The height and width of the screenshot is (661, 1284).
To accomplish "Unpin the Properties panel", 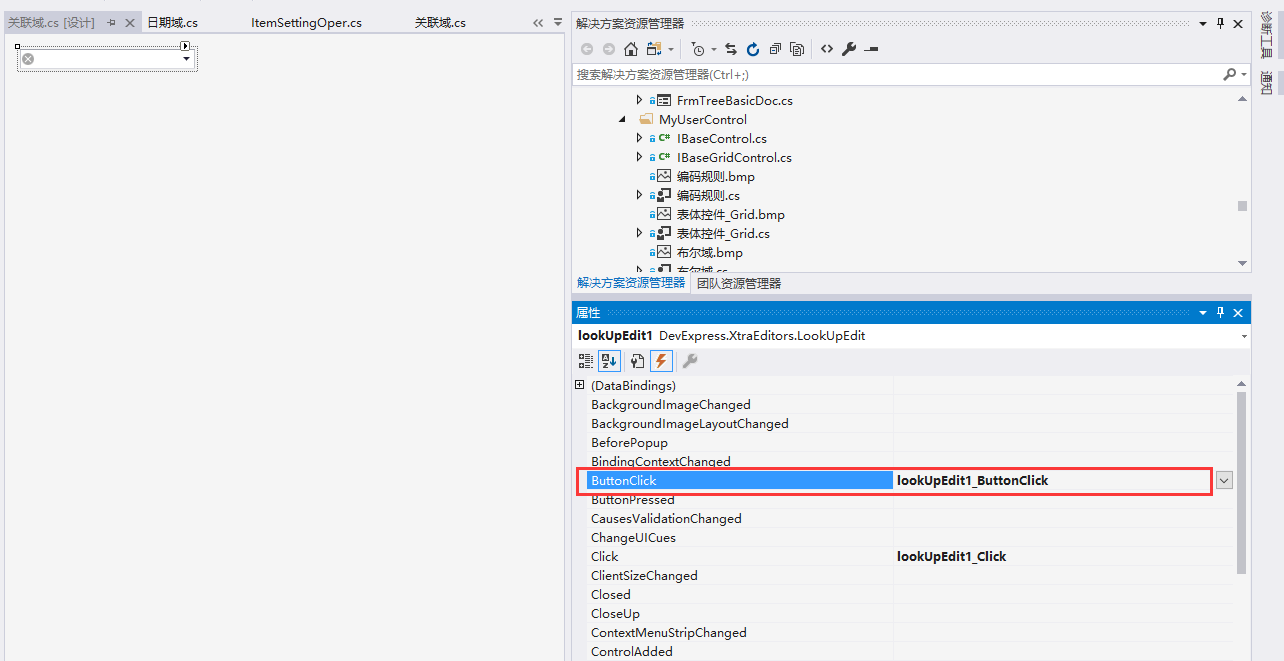I will point(1220,312).
